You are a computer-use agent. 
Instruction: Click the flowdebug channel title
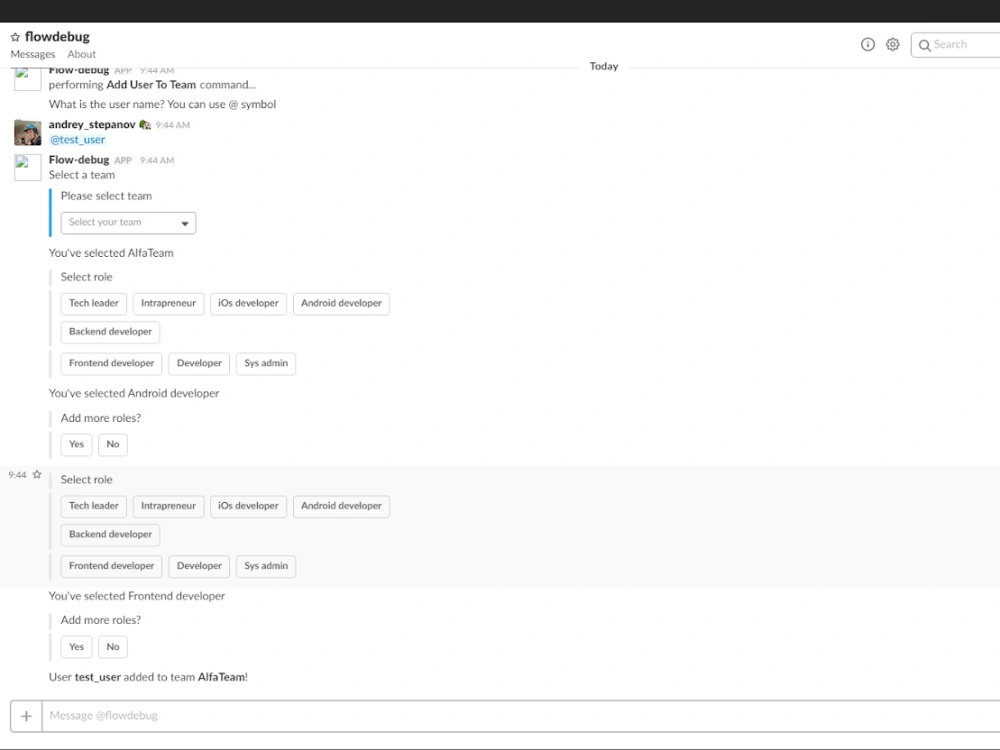[x=57, y=37]
